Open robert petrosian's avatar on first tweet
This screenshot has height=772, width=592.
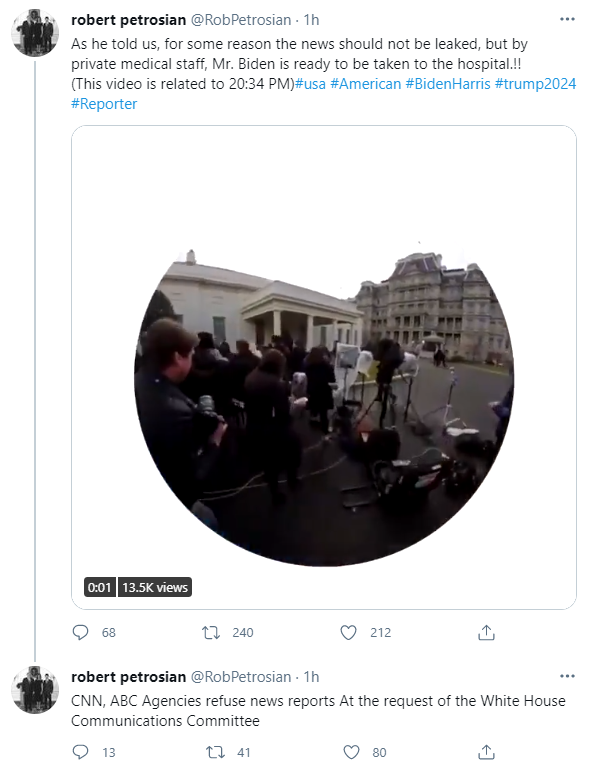pos(35,32)
